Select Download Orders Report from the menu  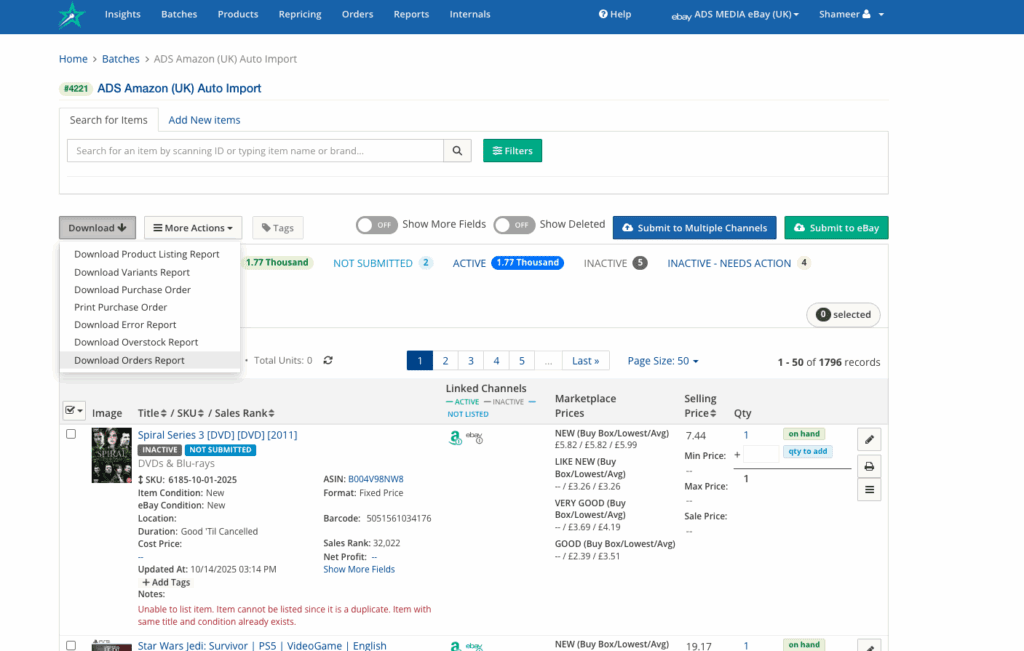pos(129,360)
